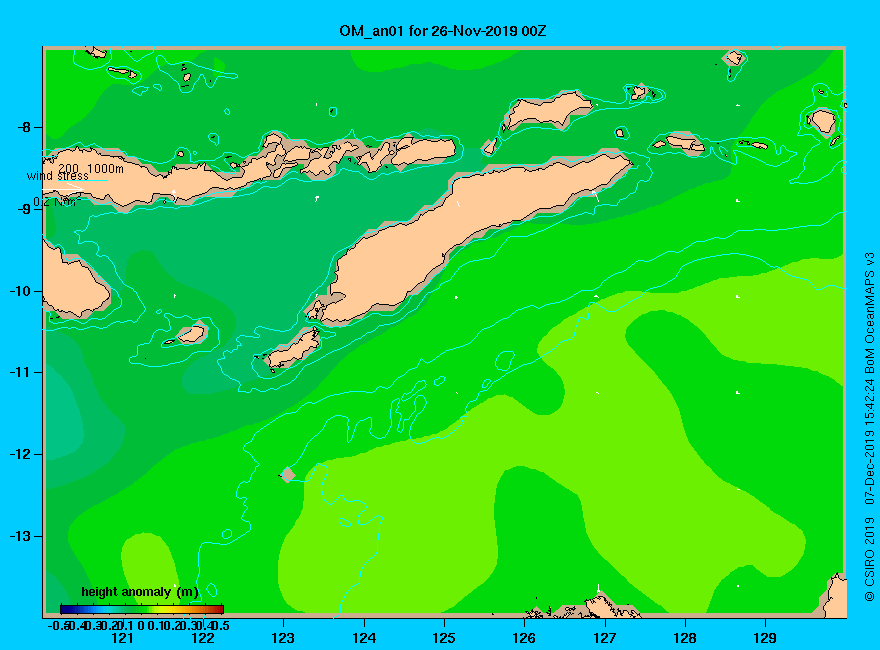Click longitude label 127

(x=604, y=638)
